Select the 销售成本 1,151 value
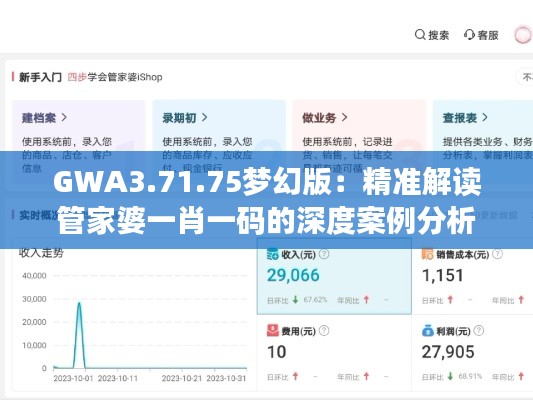This screenshot has width=533, height=400. pyautogui.click(x=443, y=275)
